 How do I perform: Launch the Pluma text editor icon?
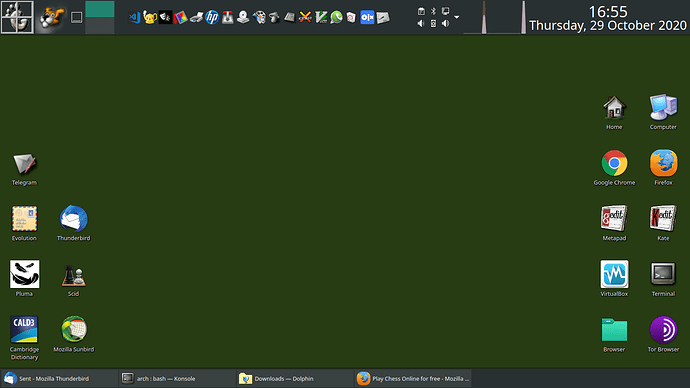pyautogui.click(x=24, y=274)
